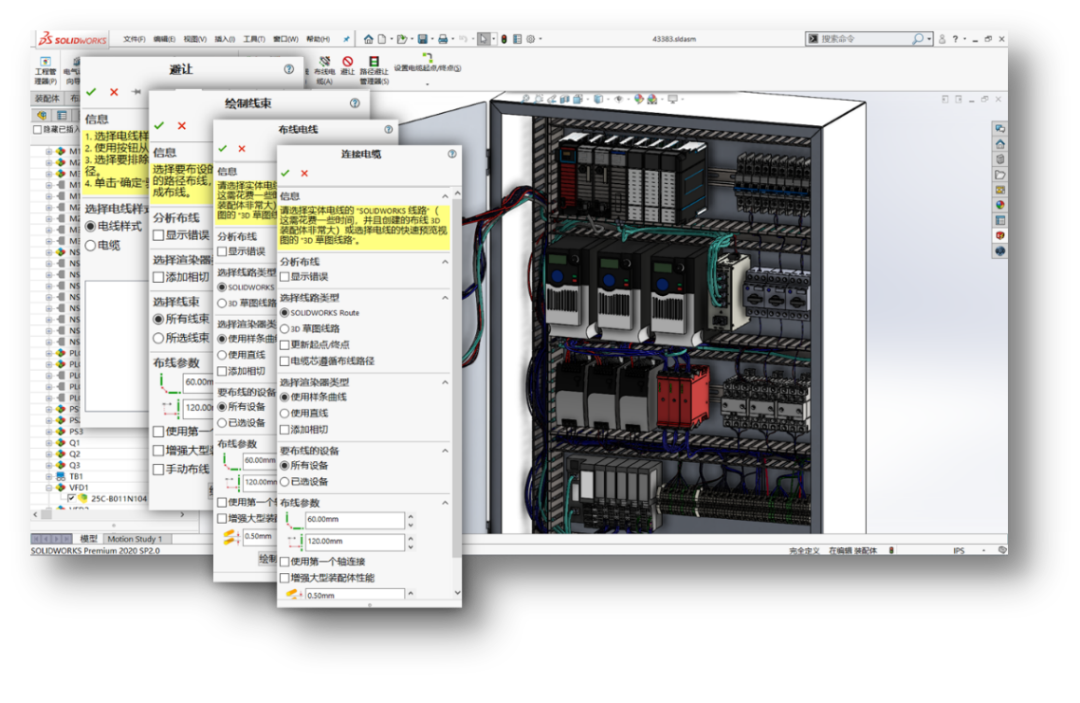The height and width of the screenshot is (703, 1080).
Task: Collapse the VFD1 tree node
Action: [49, 487]
